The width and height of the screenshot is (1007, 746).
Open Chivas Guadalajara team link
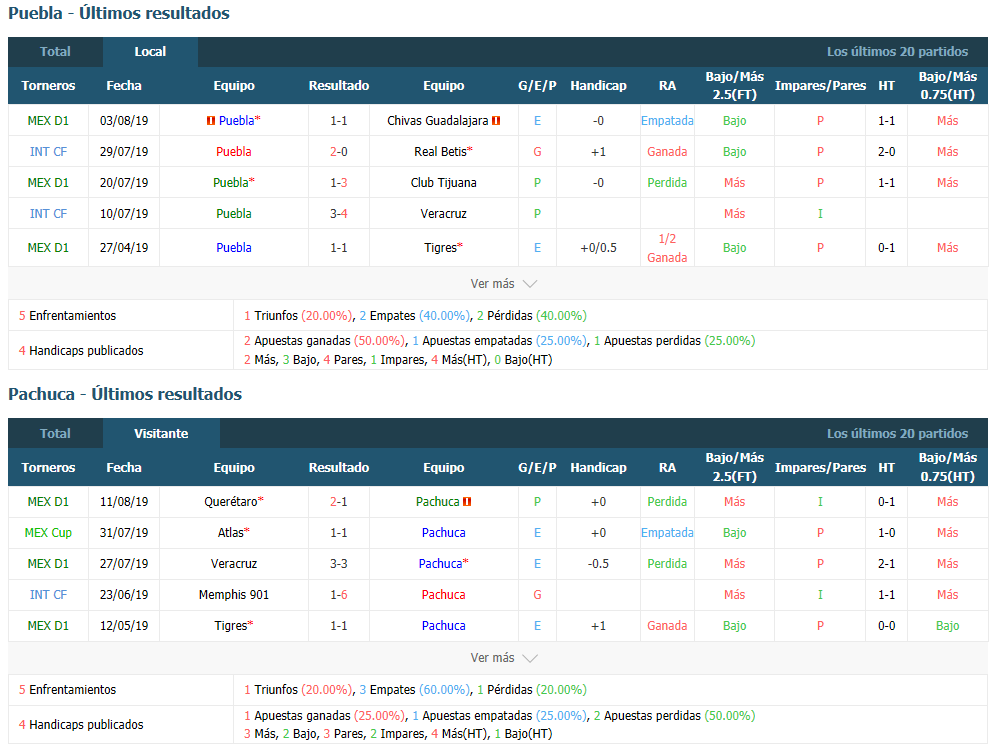pyautogui.click(x=437, y=121)
